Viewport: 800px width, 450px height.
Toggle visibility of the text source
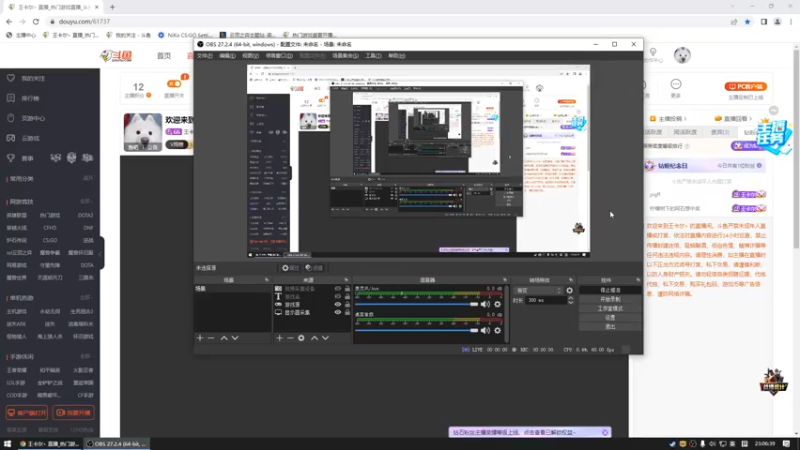(x=338, y=296)
